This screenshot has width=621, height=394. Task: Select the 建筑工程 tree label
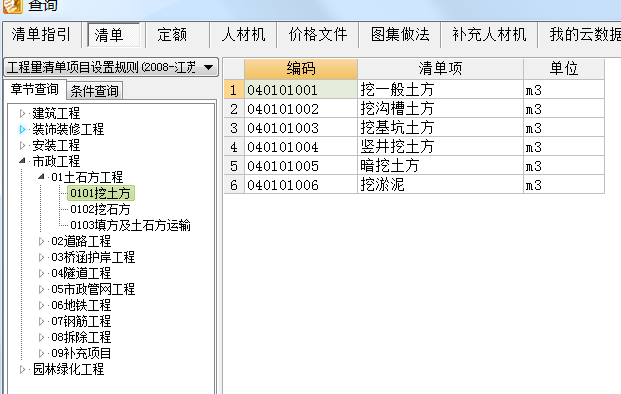(x=56, y=114)
